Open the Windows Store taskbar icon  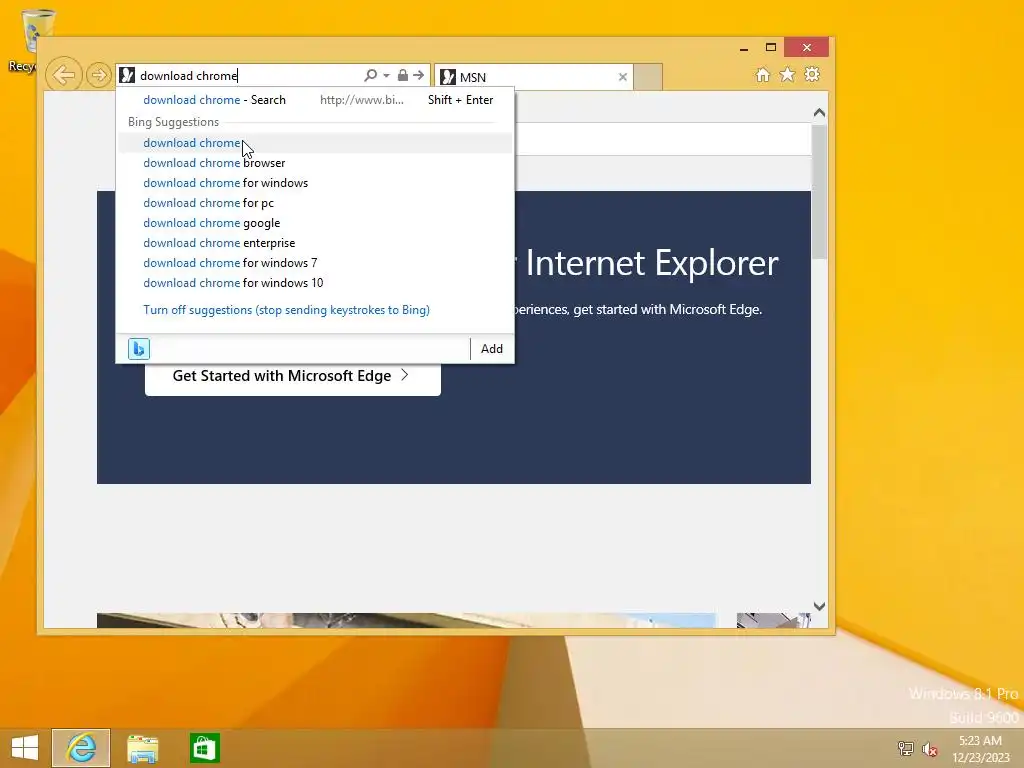click(x=204, y=748)
